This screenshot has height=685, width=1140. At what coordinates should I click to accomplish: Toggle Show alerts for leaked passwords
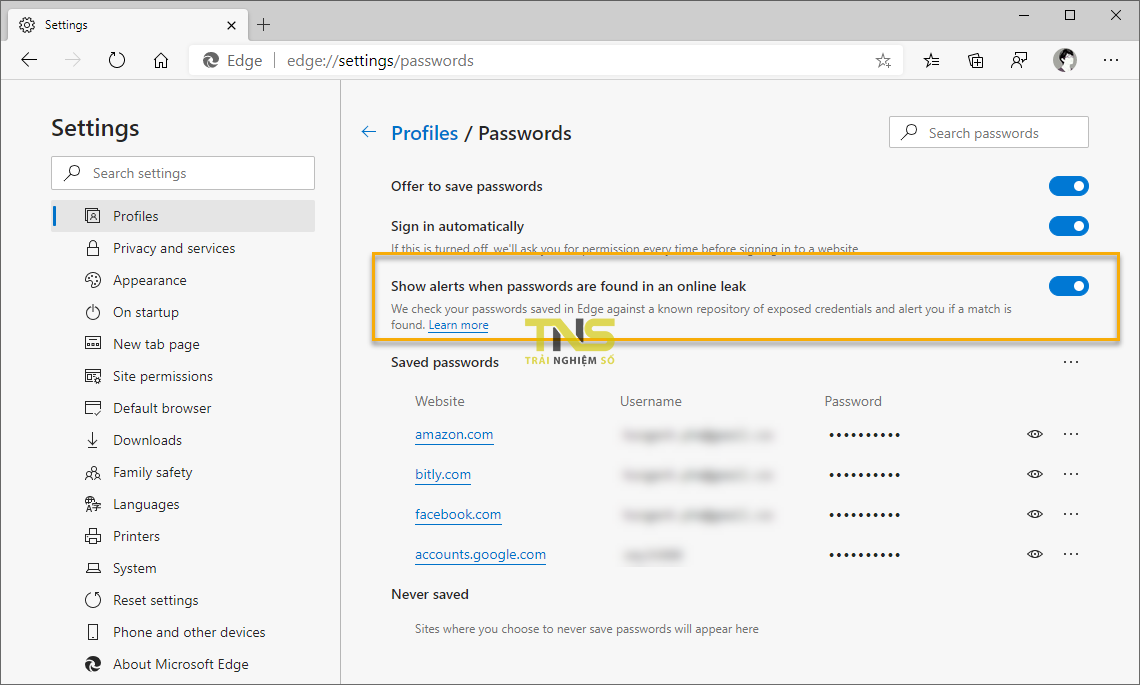(1069, 285)
